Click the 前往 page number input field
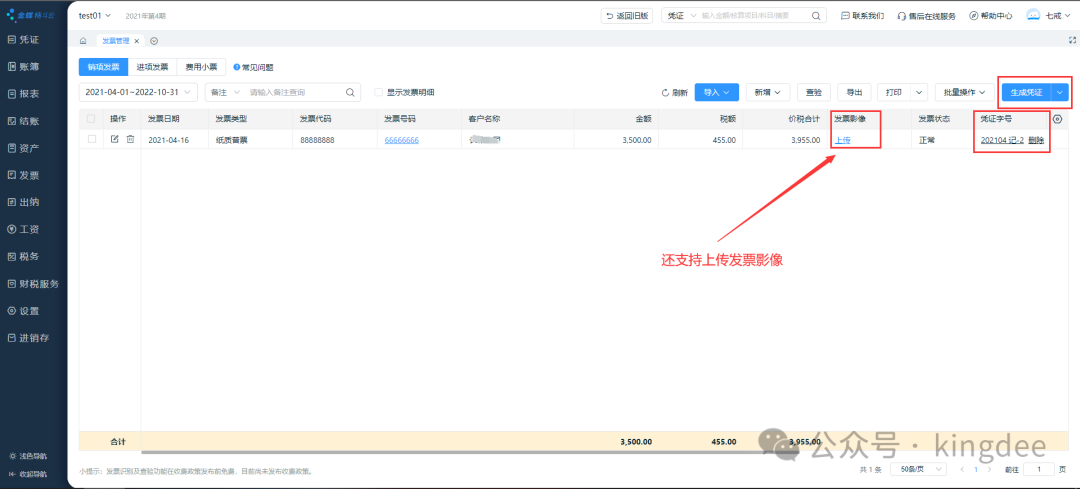Viewport: 1080px width, 489px height. point(1039,468)
